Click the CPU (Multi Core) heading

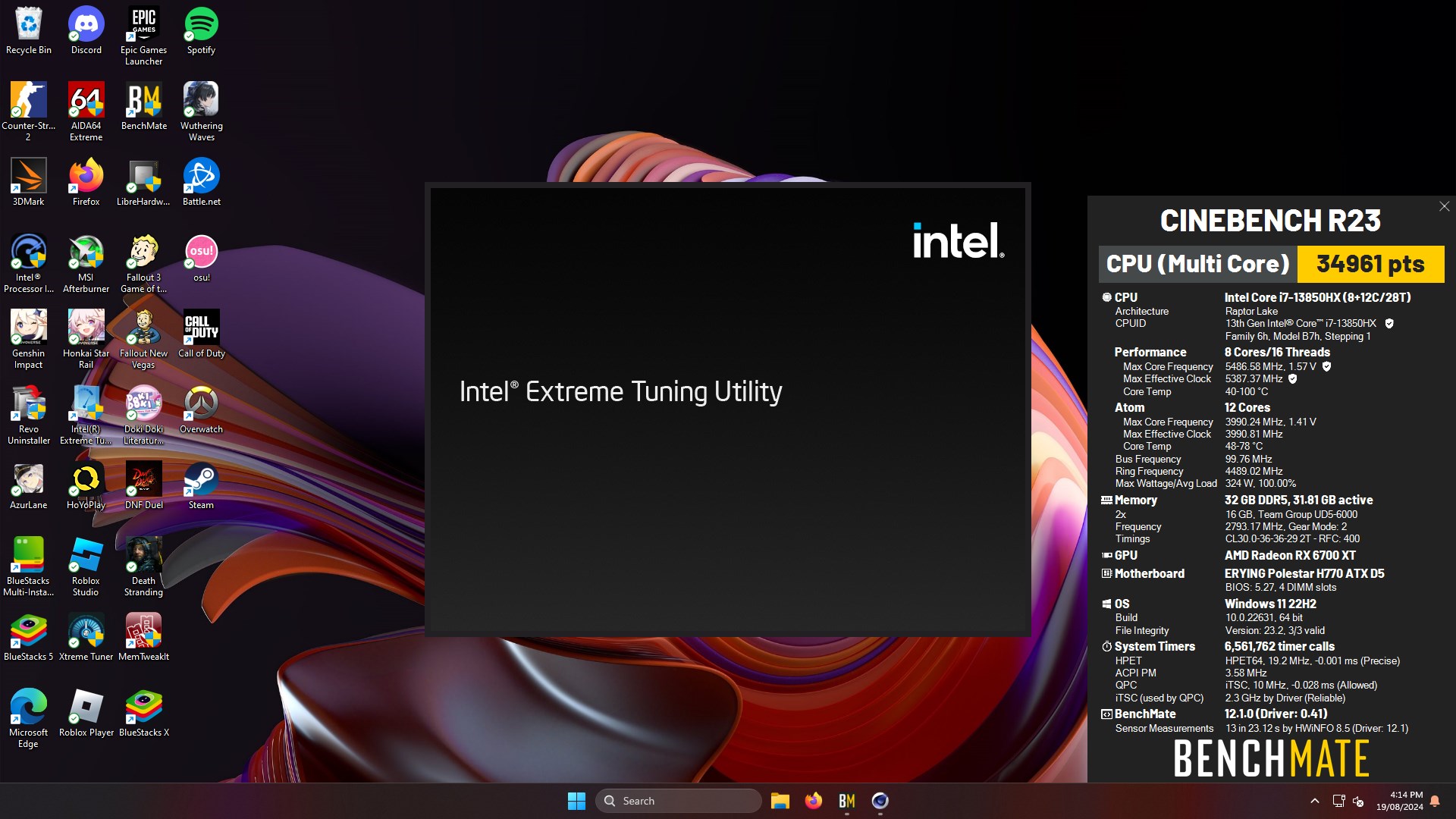pos(1197,264)
